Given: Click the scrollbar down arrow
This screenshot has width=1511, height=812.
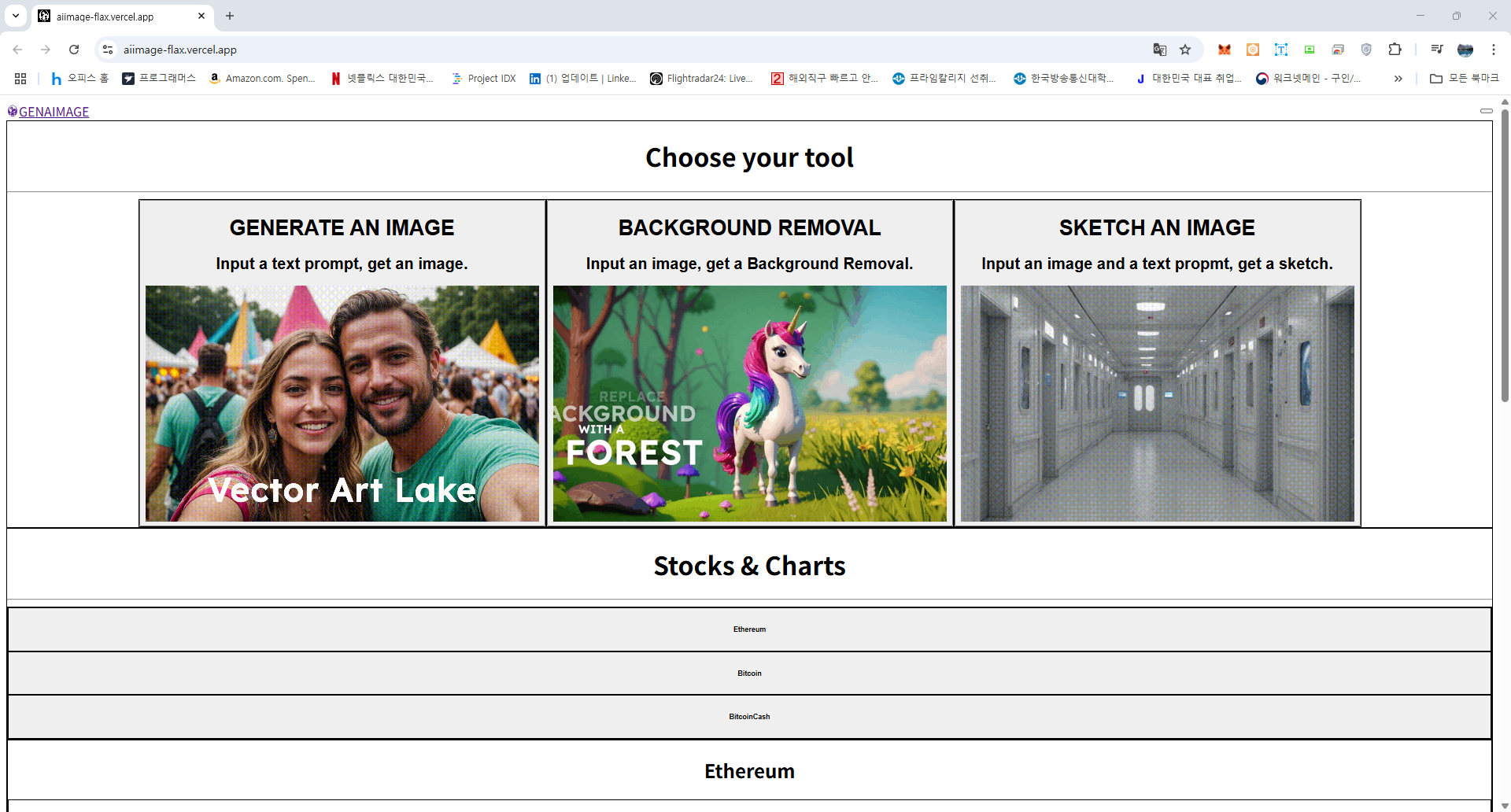Looking at the screenshot, I should click(x=1505, y=806).
